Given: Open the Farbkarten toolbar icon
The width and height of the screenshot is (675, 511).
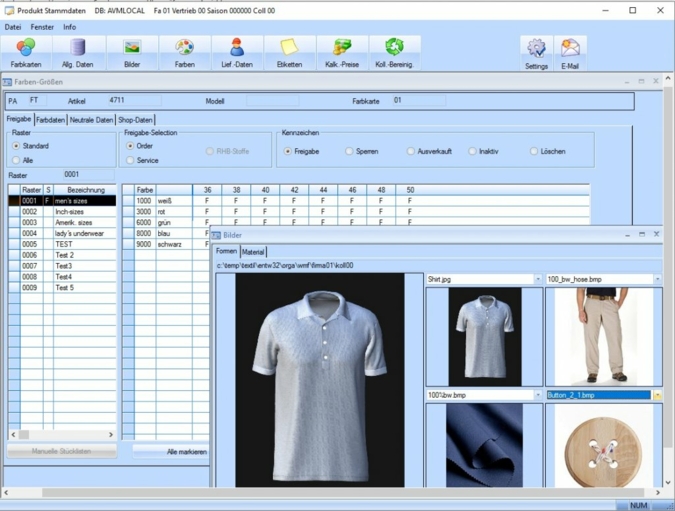Looking at the screenshot, I should tap(26, 53).
